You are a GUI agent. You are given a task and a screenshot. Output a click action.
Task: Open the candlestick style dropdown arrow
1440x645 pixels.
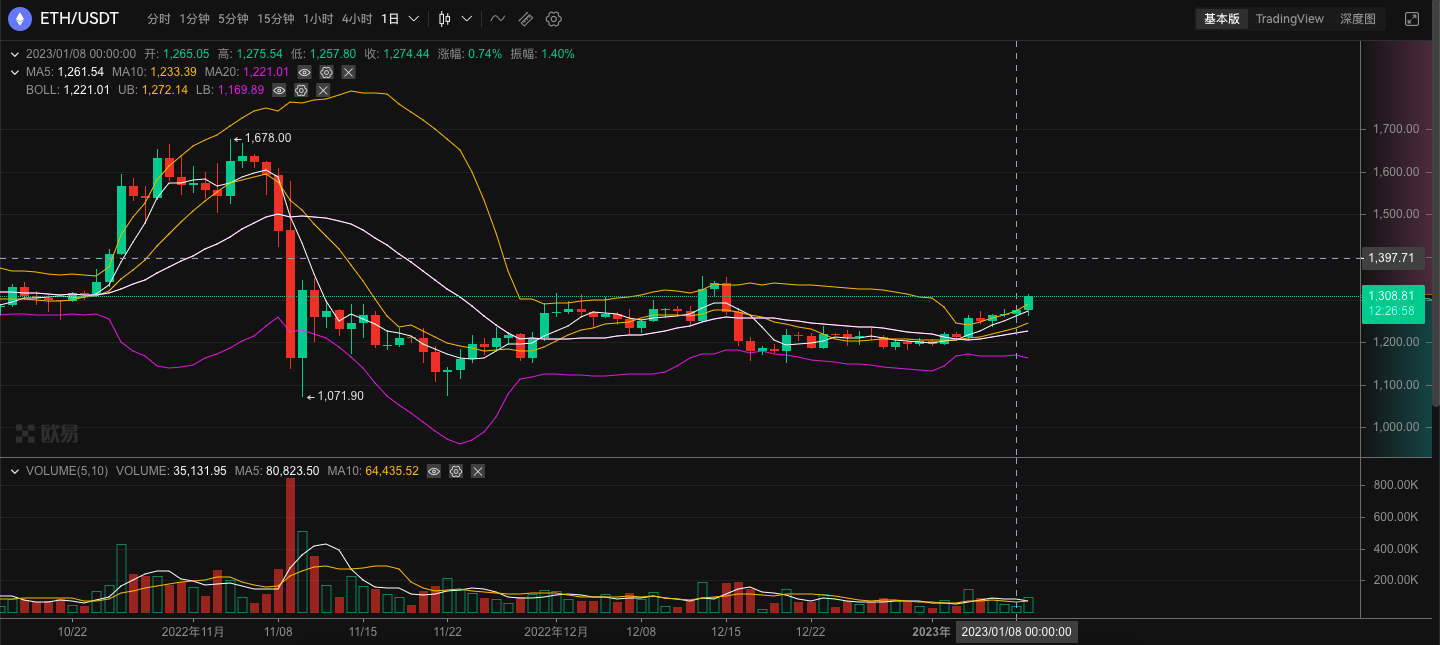[466, 19]
